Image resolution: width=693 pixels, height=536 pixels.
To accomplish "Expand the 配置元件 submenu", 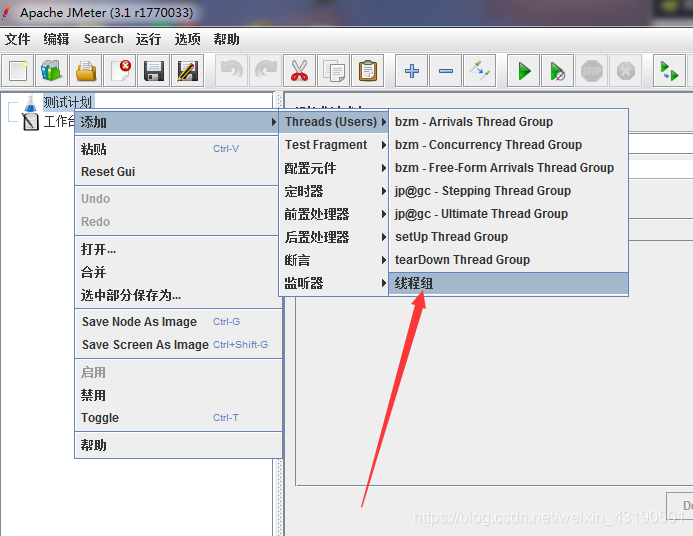I will [x=334, y=168].
